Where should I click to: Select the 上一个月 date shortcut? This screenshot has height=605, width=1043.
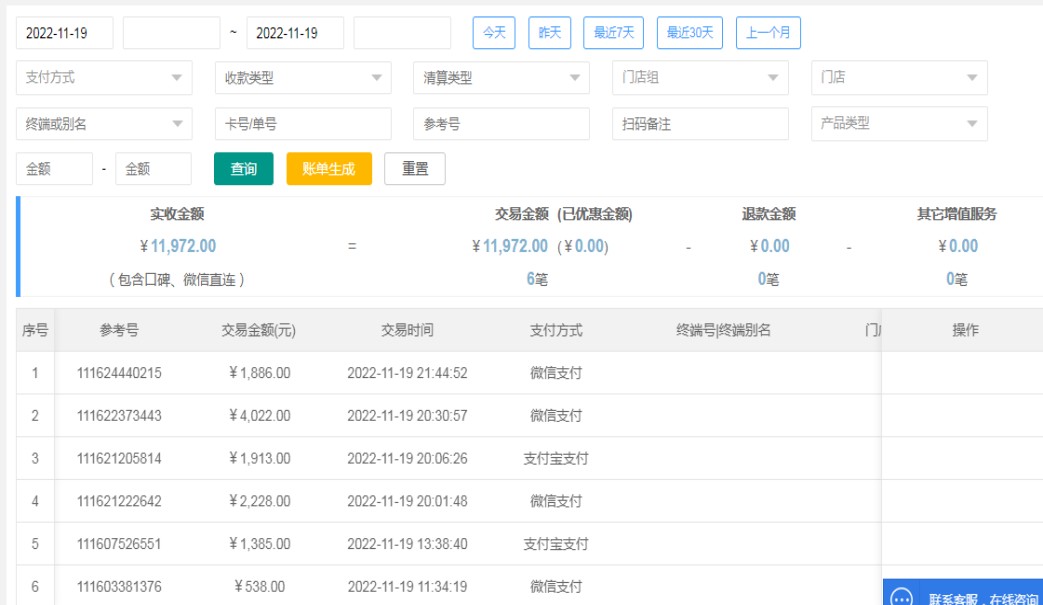[768, 33]
